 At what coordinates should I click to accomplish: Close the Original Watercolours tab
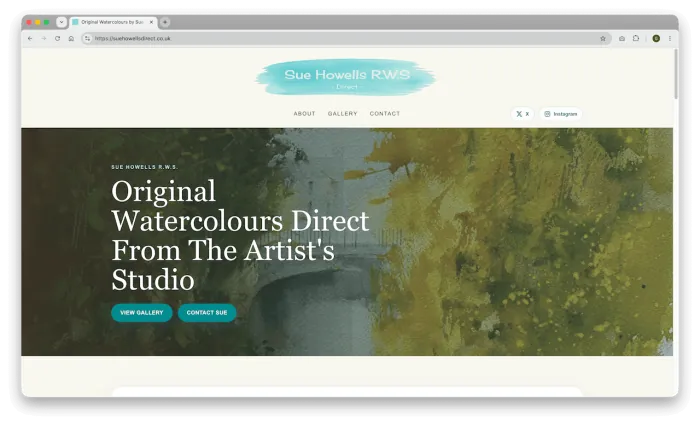pyautogui.click(x=151, y=22)
